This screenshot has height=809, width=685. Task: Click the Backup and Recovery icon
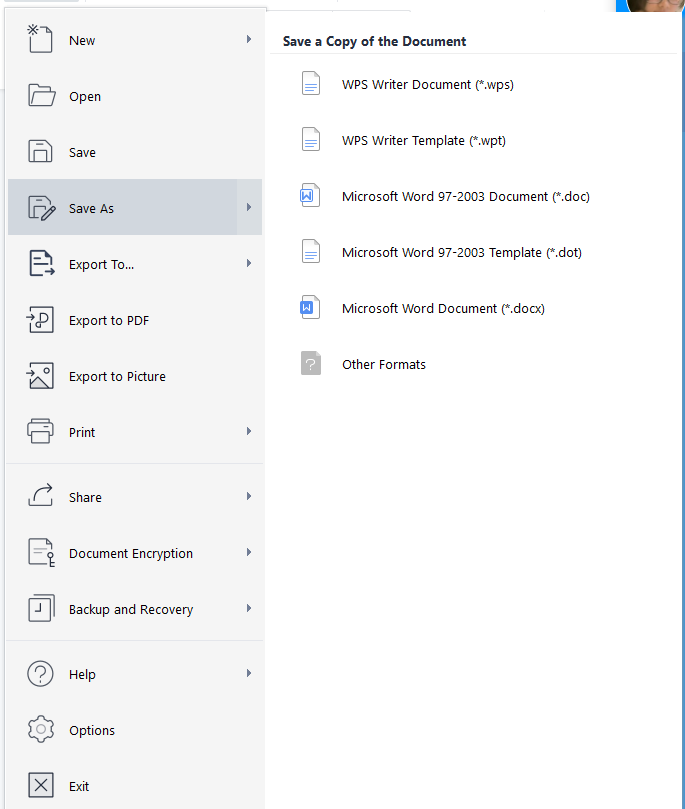[40, 609]
